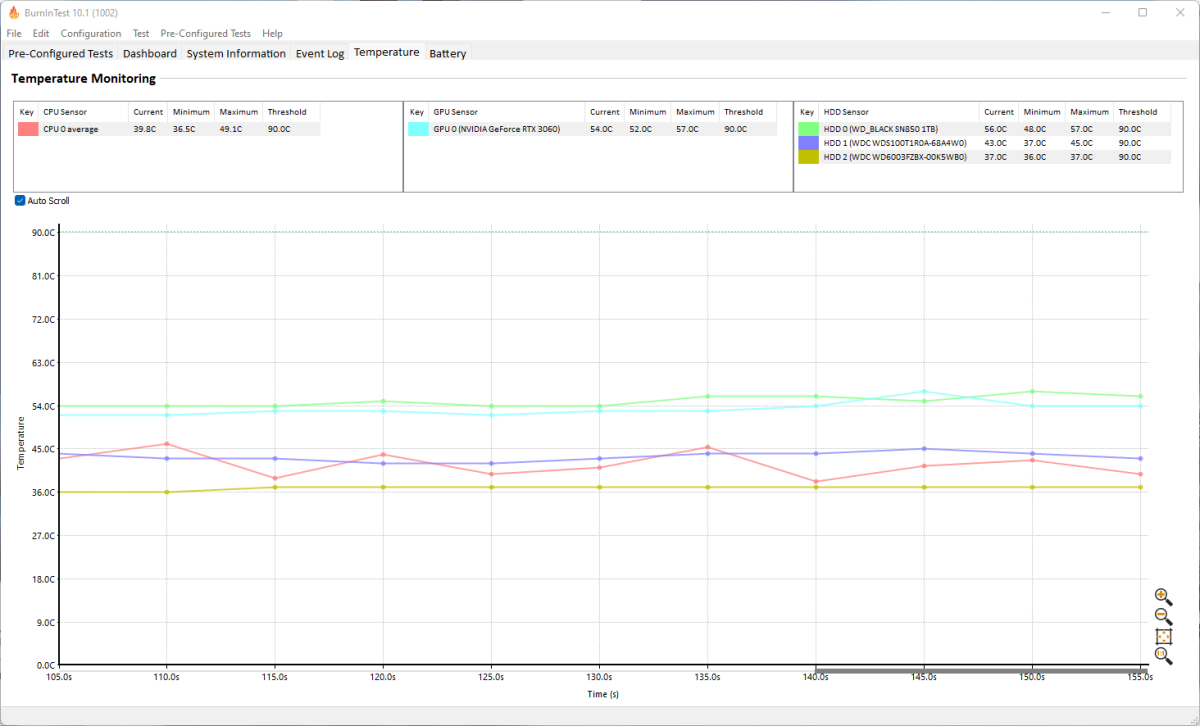Select the HDD 1 (WDC WDS100T1R0A-68A4W0) row
Image resolution: width=1200 pixels, height=726 pixels.
(x=983, y=143)
